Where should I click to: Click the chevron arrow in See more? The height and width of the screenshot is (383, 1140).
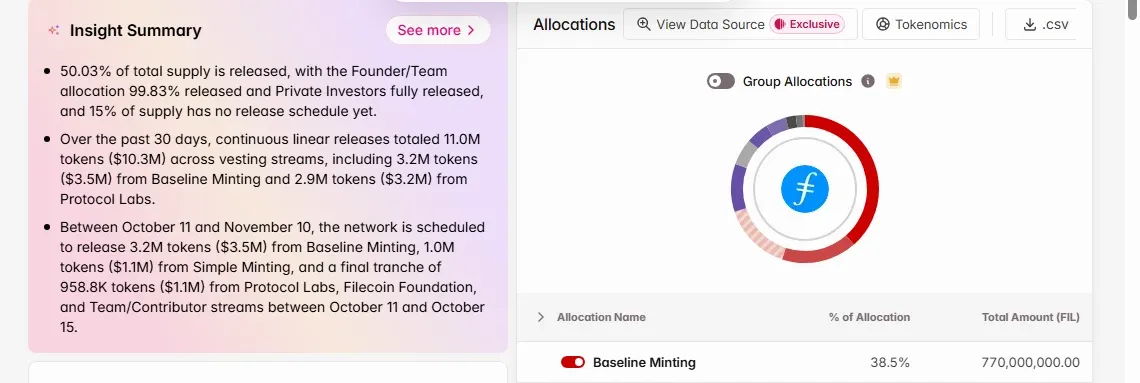pos(471,31)
